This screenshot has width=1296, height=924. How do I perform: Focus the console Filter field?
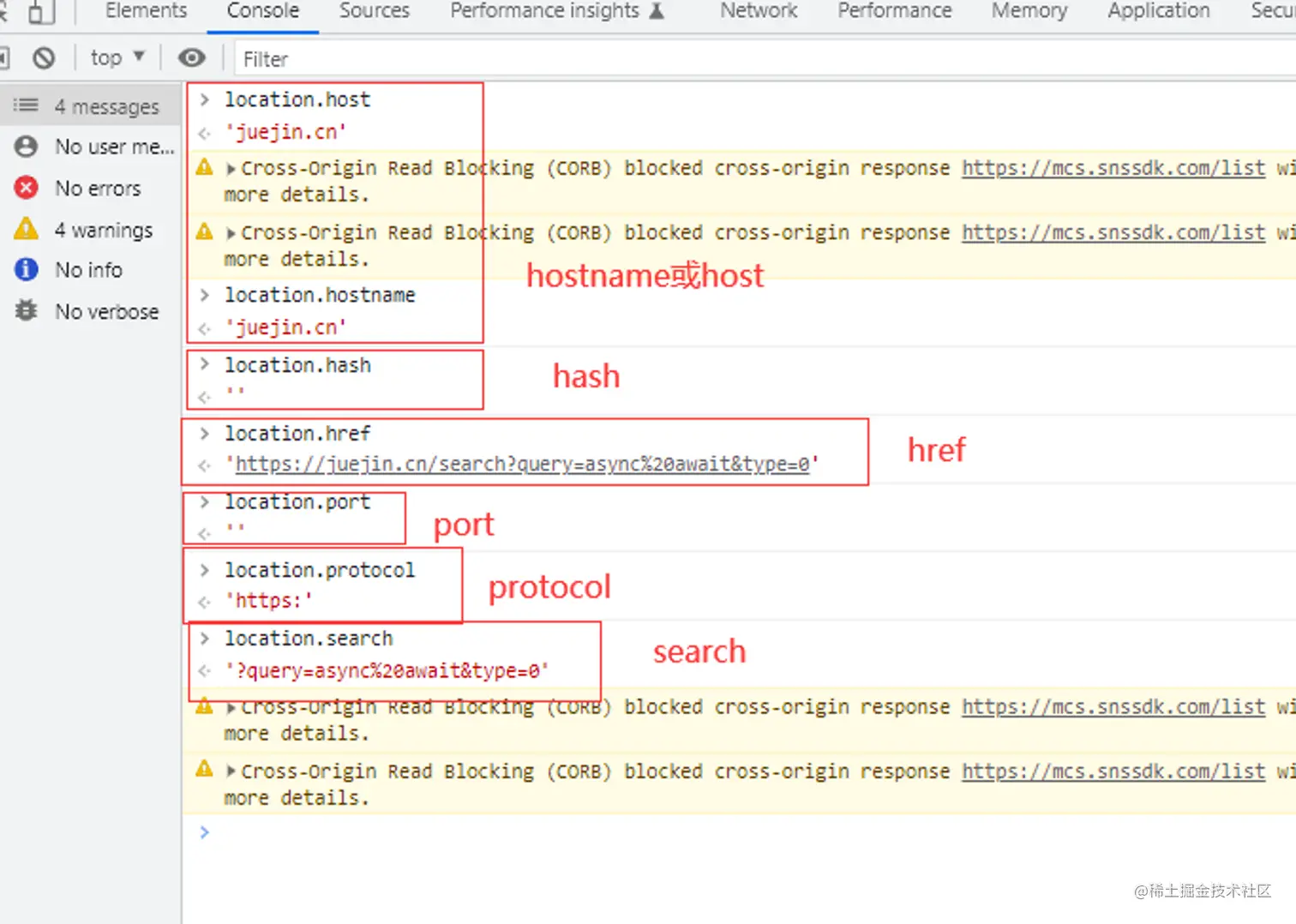pyautogui.click(x=765, y=58)
